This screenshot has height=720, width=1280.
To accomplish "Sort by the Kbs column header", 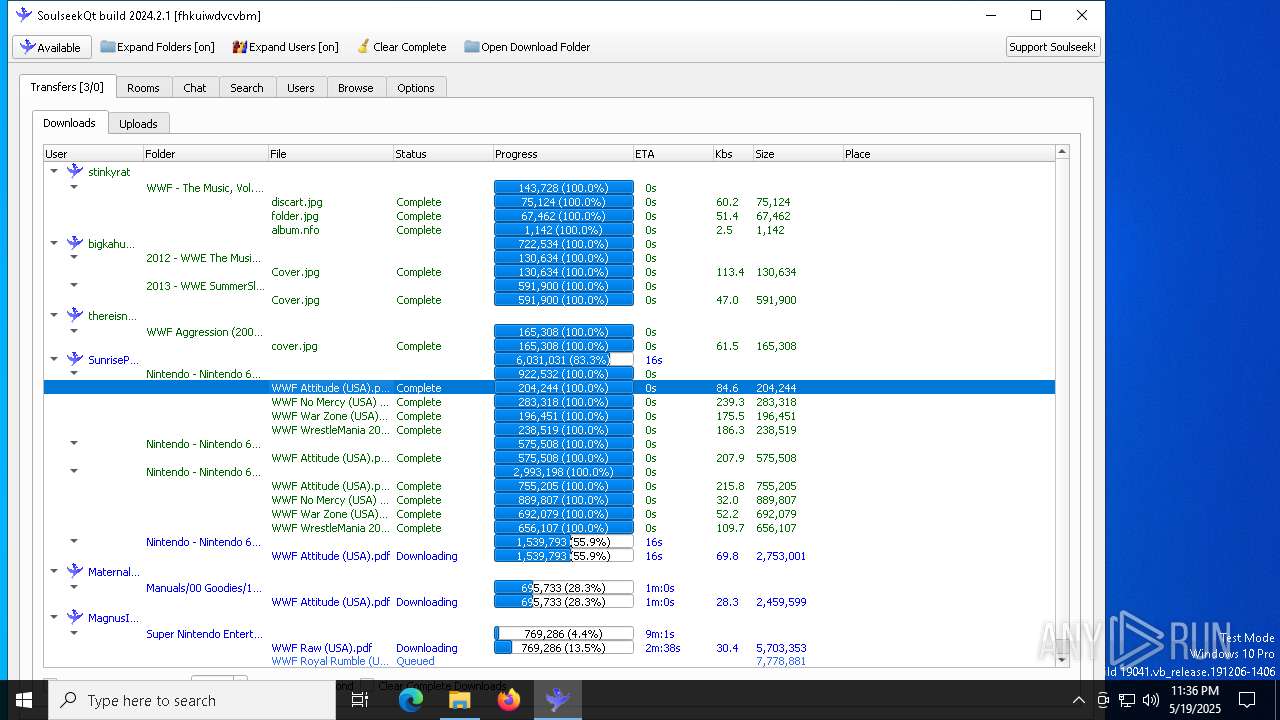I will point(733,154).
